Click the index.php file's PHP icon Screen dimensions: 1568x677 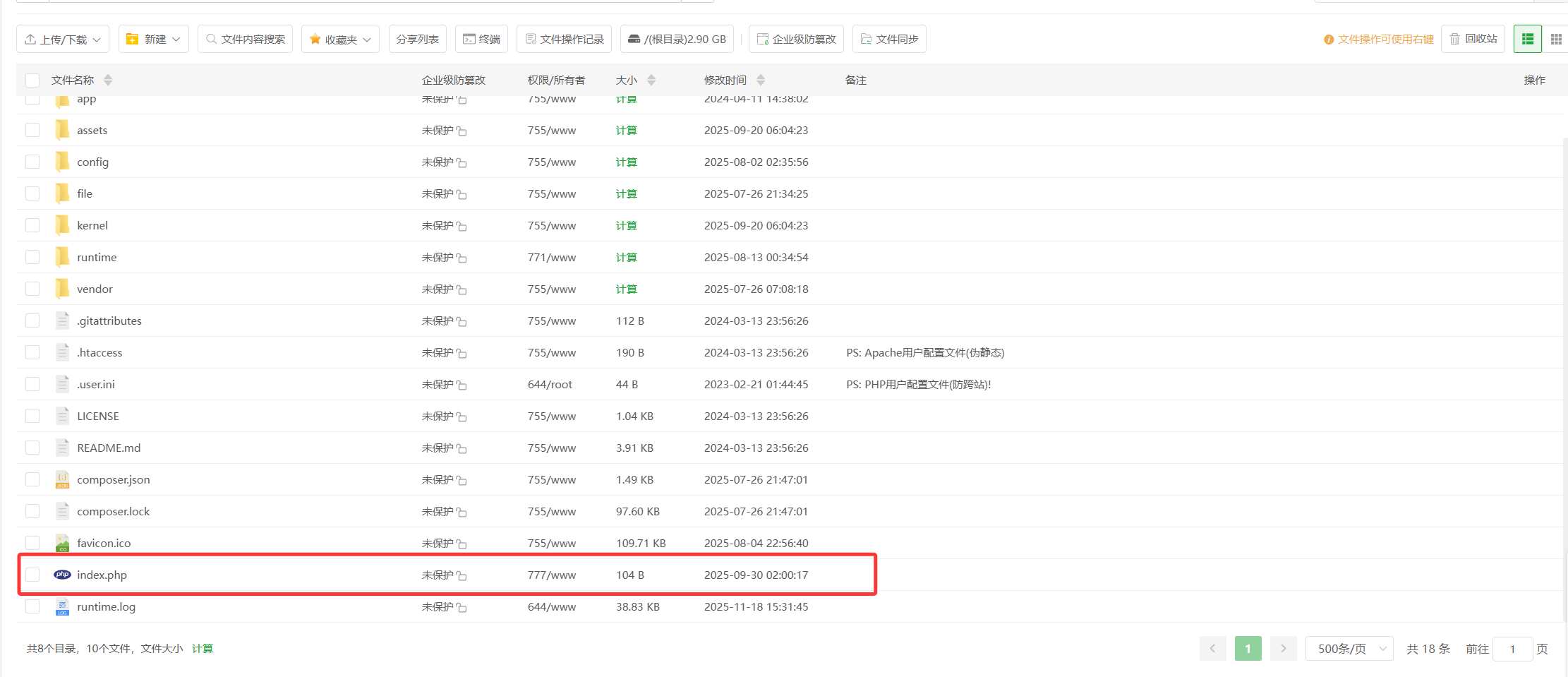[x=62, y=575]
